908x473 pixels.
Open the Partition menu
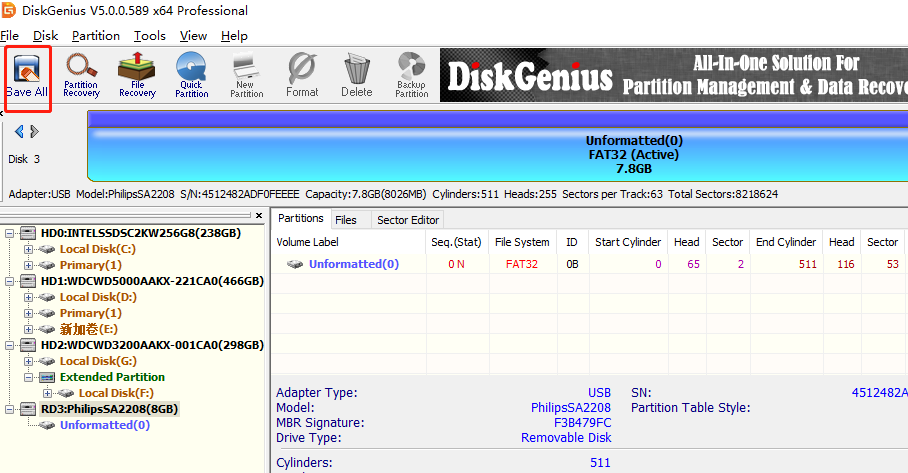tap(96, 36)
